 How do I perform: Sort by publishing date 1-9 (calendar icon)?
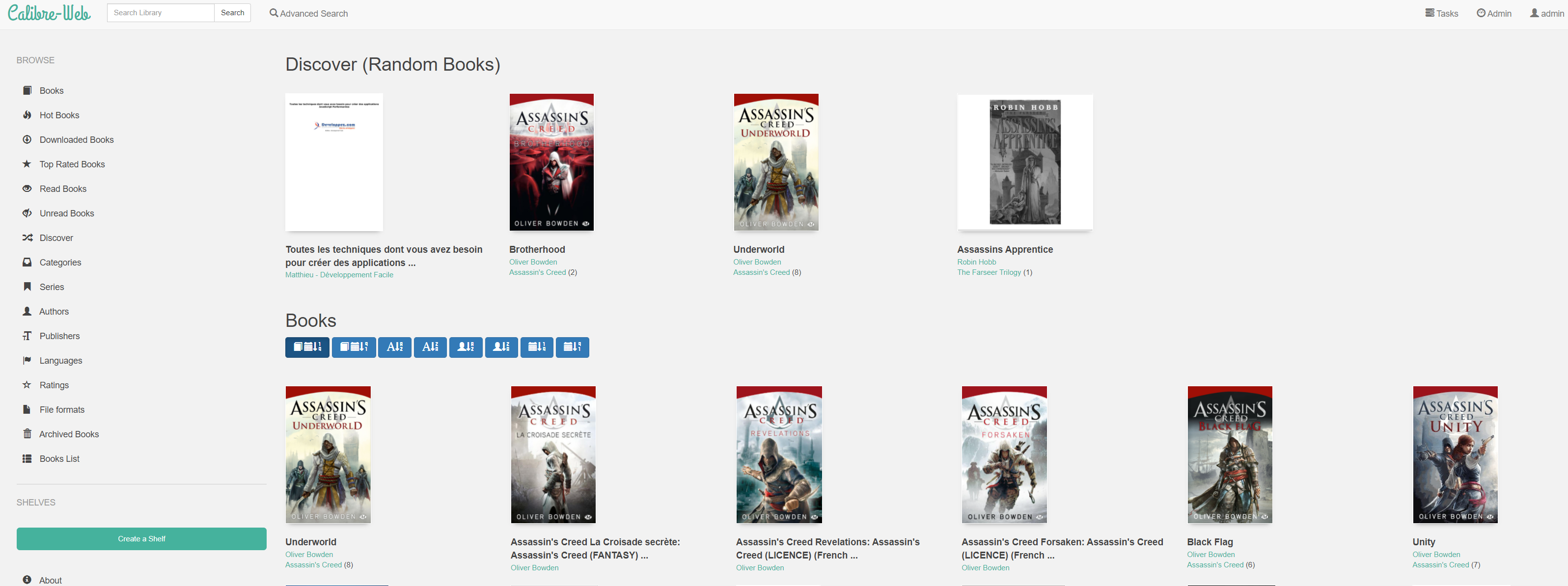[537, 347]
